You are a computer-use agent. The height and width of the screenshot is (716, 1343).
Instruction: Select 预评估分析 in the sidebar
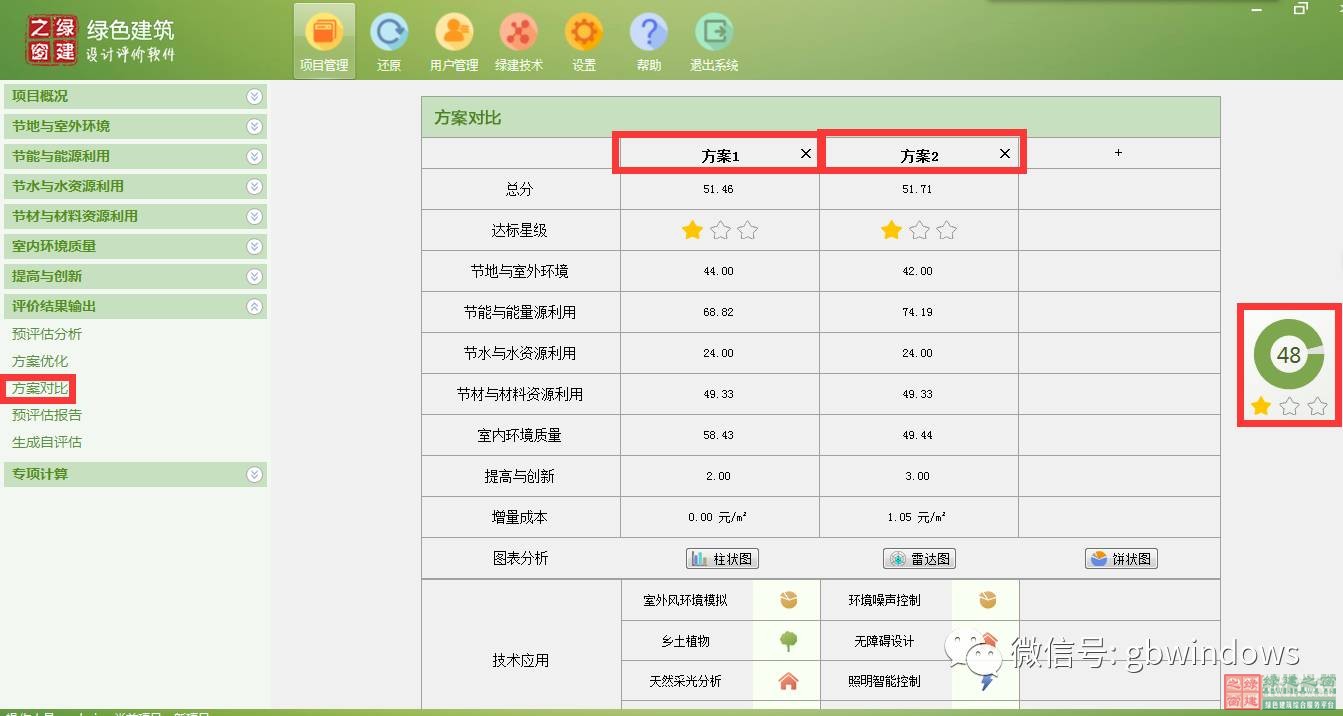47,334
